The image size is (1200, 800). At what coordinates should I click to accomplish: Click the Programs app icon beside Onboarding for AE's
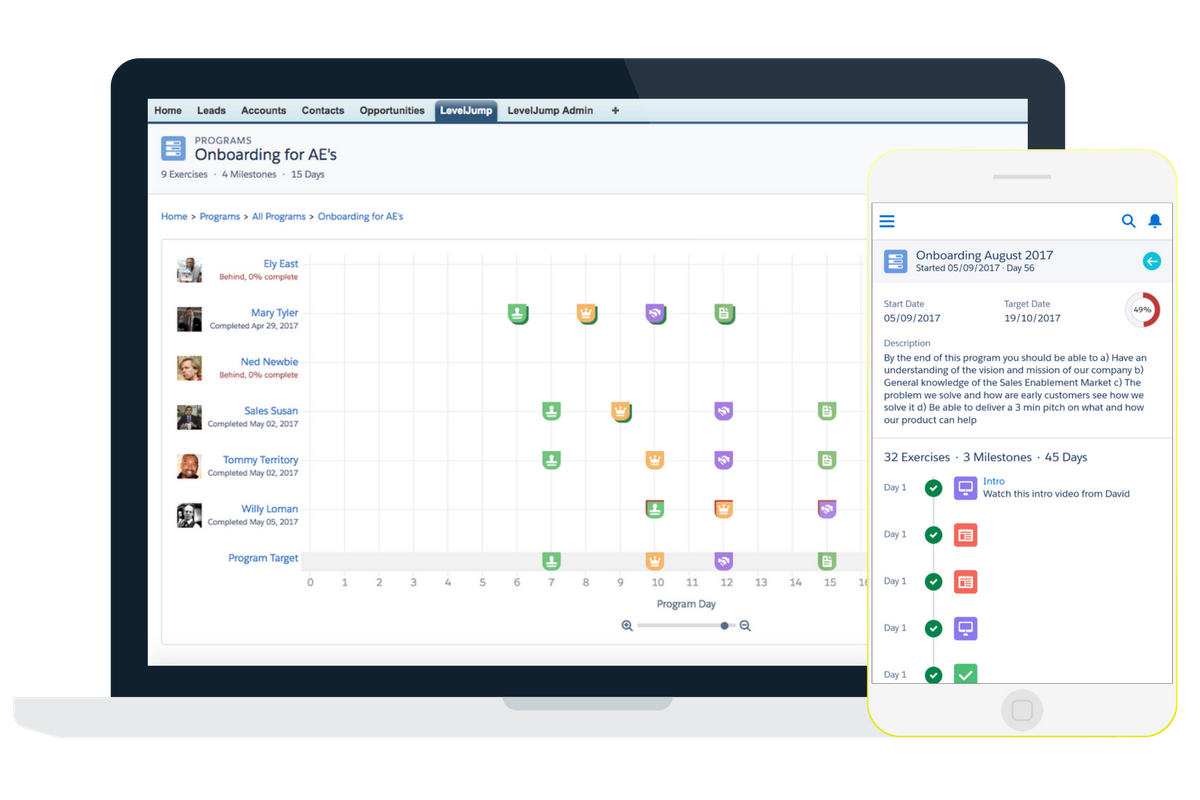click(173, 147)
